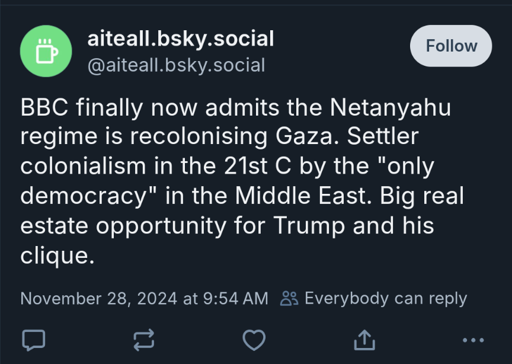Click the Middle East phrase in the post
Image resolution: width=512 pixels, height=364 pixels.
[303, 196]
